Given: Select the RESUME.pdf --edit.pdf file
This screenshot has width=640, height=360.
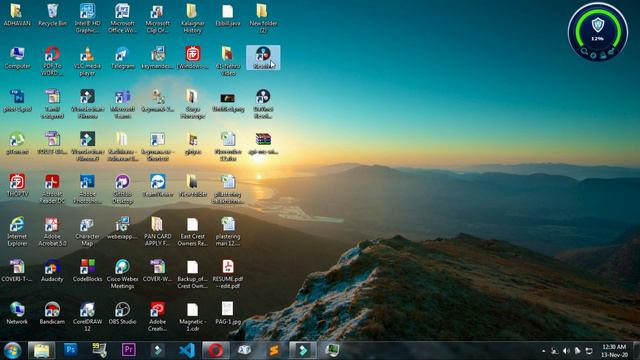Looking at the screenshot, I should point(228,274).
